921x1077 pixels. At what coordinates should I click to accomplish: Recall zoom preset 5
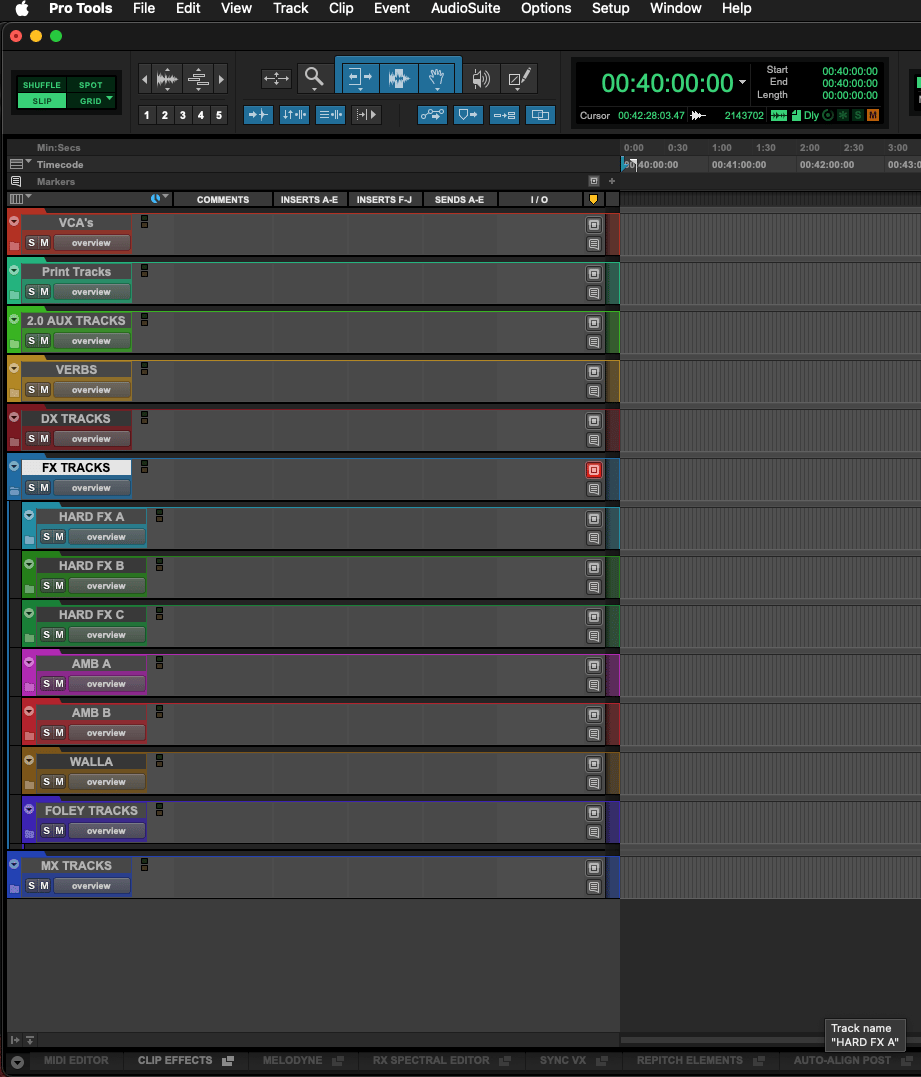click(219, 115)
